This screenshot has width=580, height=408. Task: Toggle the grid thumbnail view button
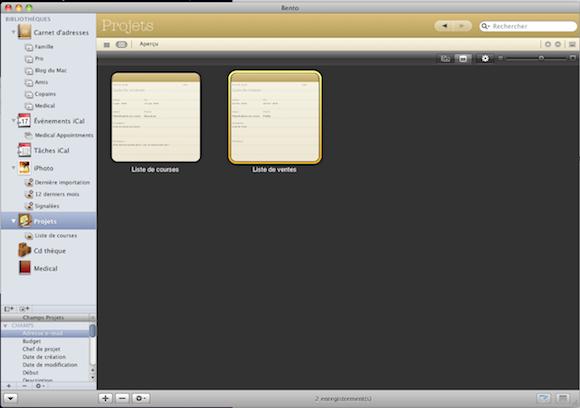463,58
